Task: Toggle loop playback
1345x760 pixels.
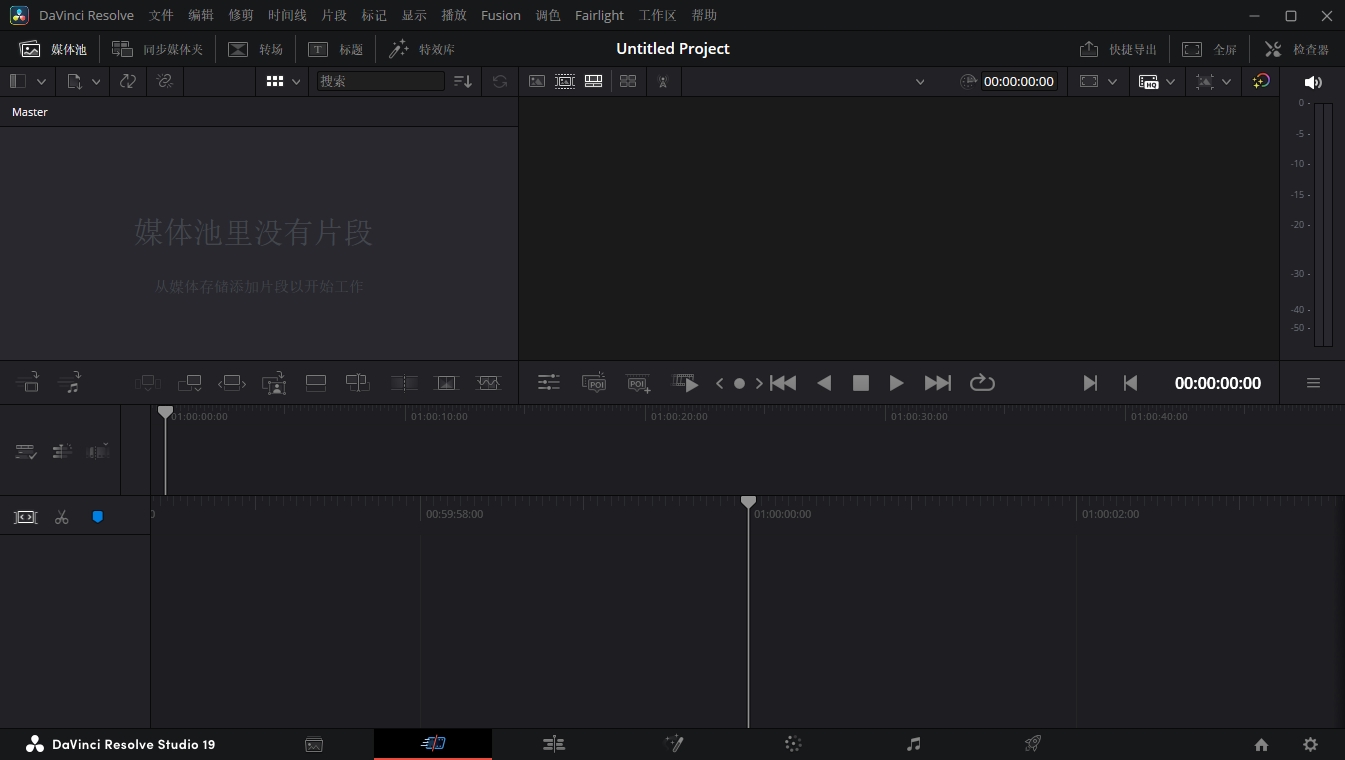Action: (x=982, y=383)
